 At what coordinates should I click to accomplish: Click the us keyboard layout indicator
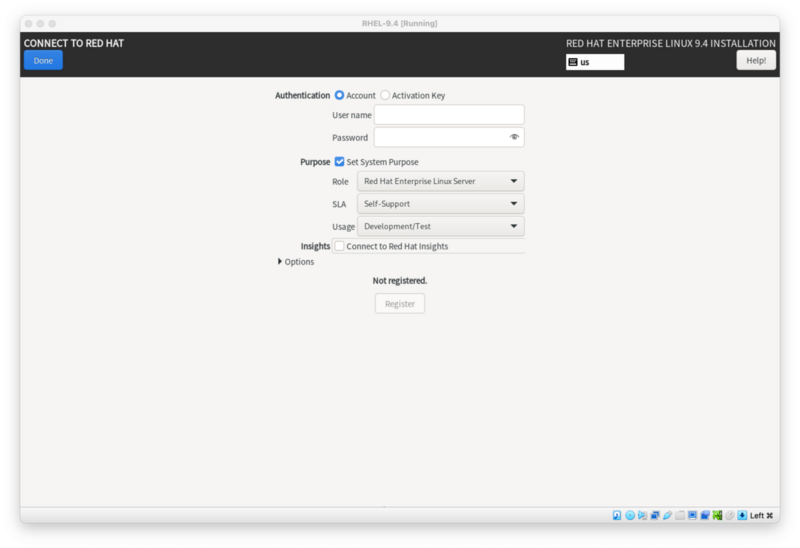pos(595,62)
